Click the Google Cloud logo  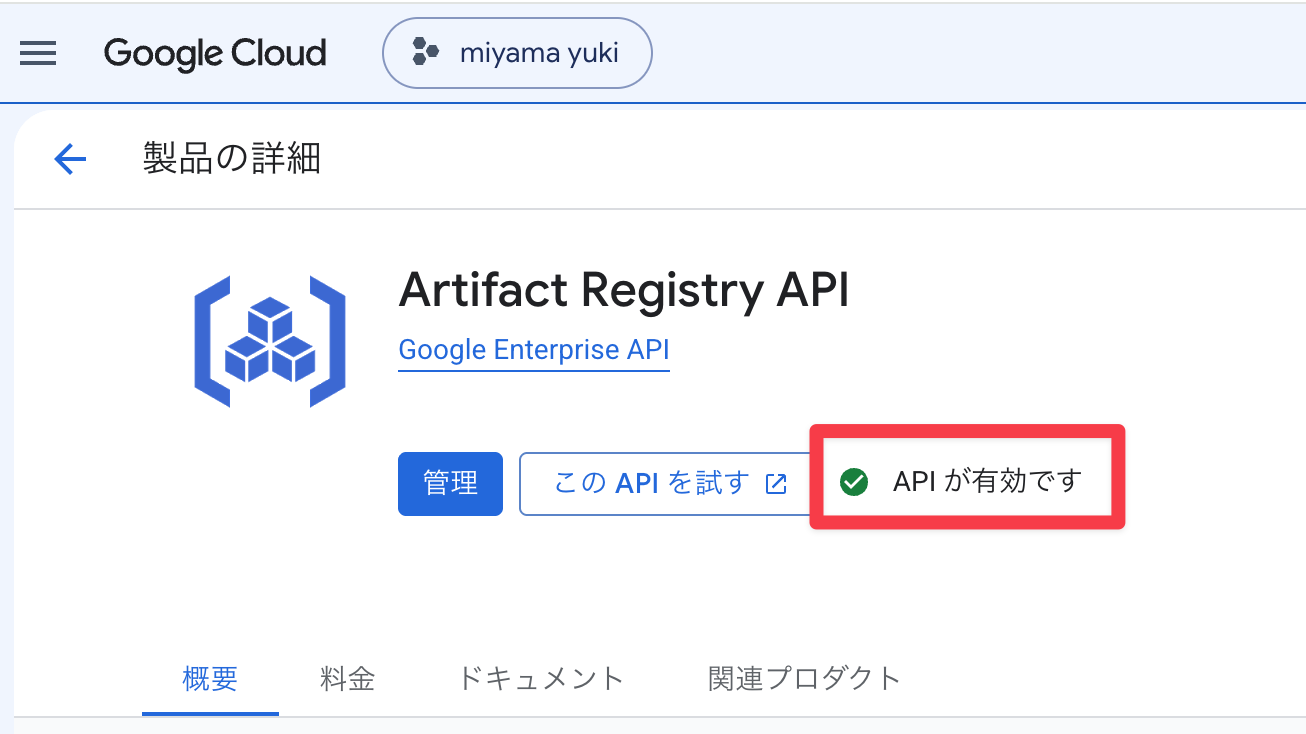coord(215,53)
